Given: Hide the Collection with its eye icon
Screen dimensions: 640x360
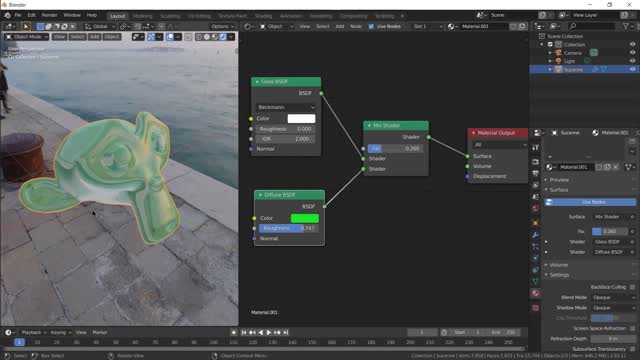Looking at the screenshot, I should (632, 44).
